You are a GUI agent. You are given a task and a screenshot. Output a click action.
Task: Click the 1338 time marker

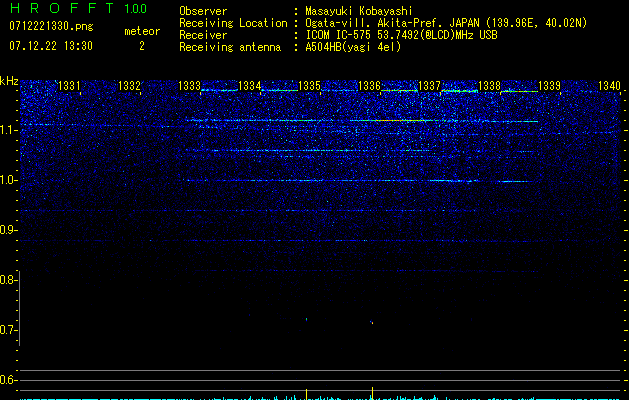tap(489, 86)
